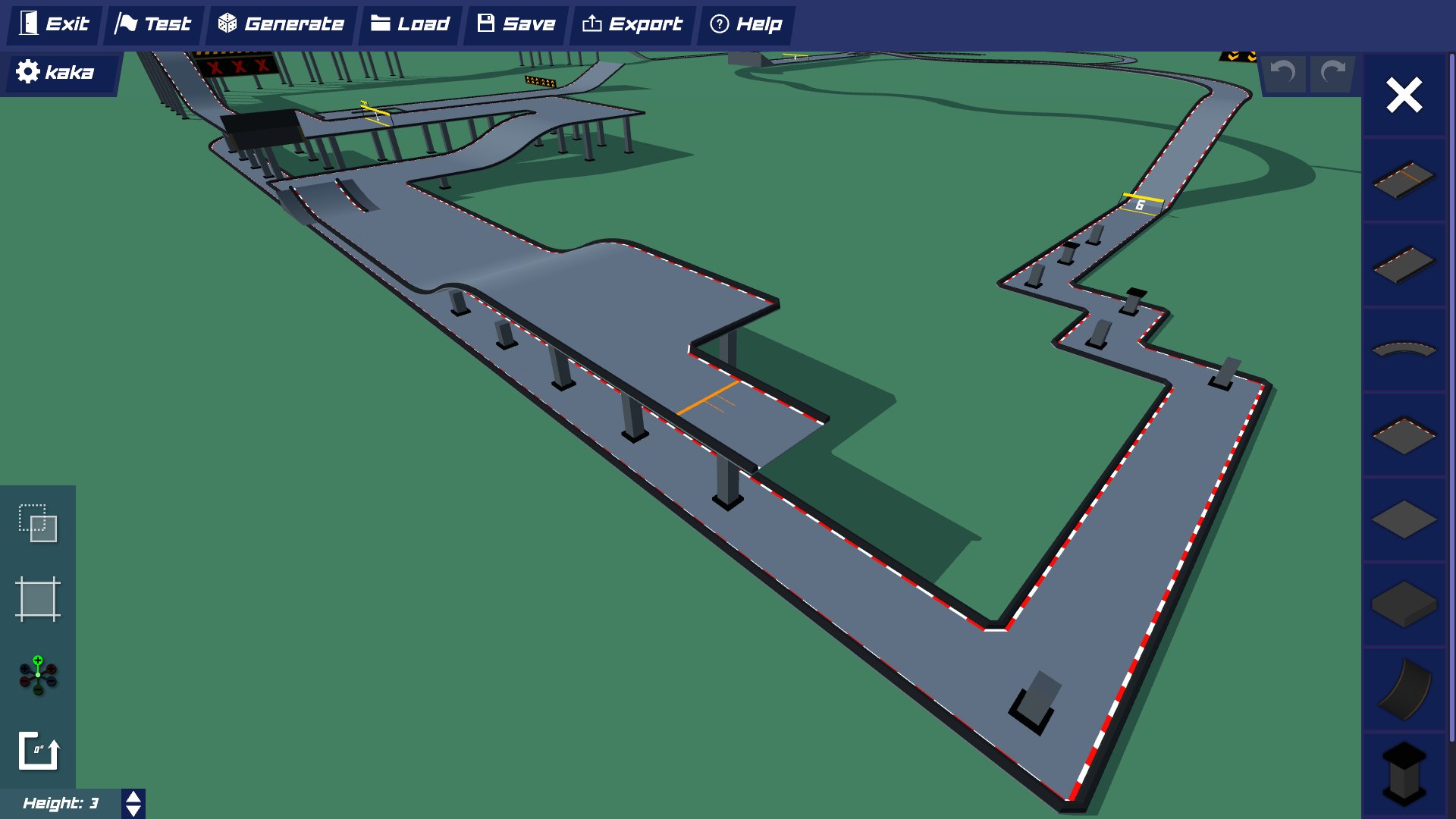Increase the Height value using the stepper
The width and height of the screenshot is (1456, 819).
coord(133,799)
